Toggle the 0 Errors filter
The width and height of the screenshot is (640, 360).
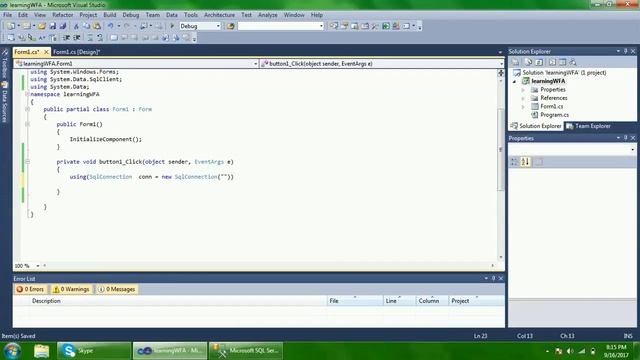(x=30, y=289)
